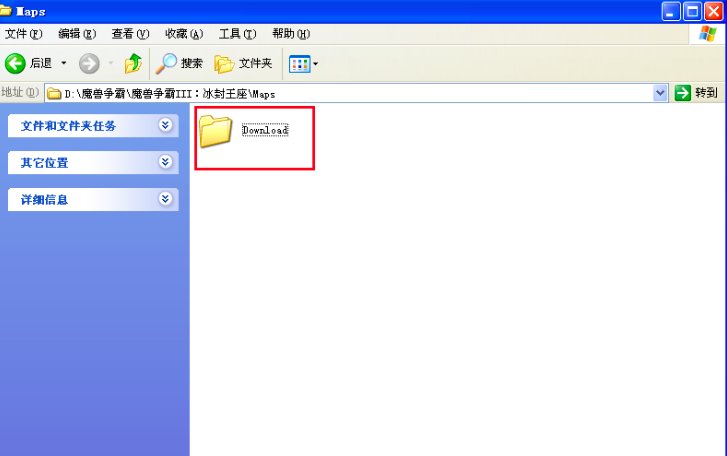Image resolution: width=727 pixels, height=456 pixels.
Task: Open the 工具(T) menu
Action: (237, 34)
